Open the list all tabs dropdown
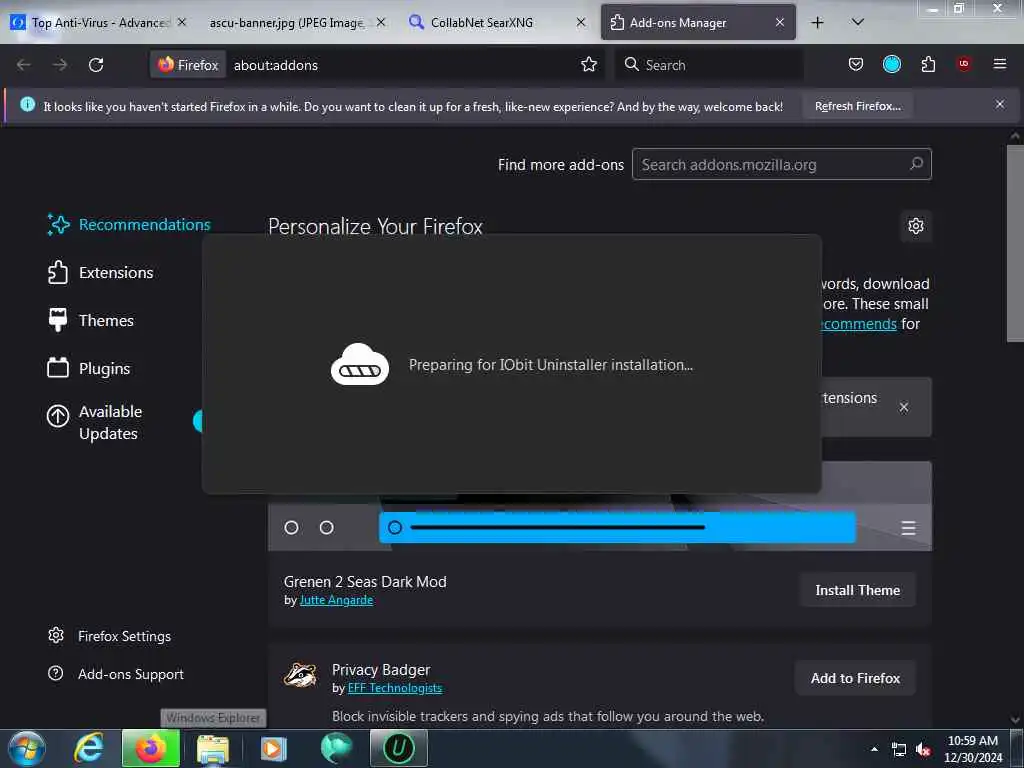Viewport: 1024px width, 768px height. coord(857,22)
